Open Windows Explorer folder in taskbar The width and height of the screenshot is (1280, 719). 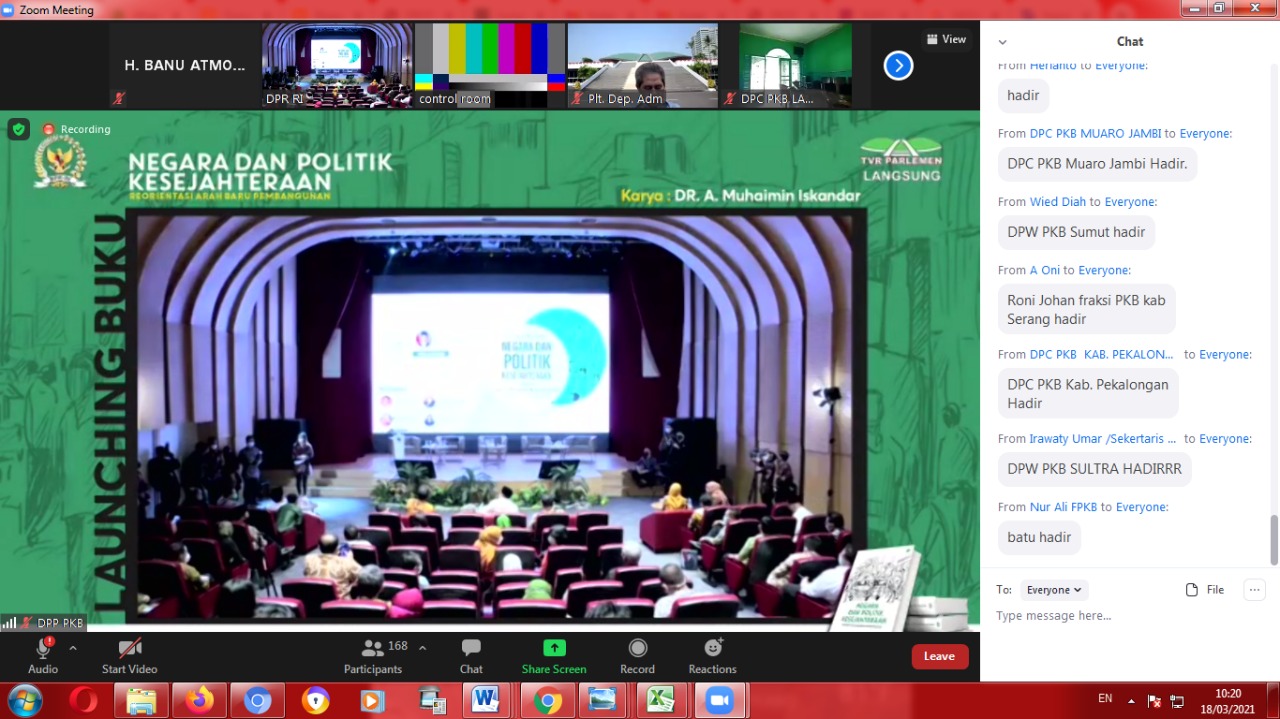[x=141, y=700]
